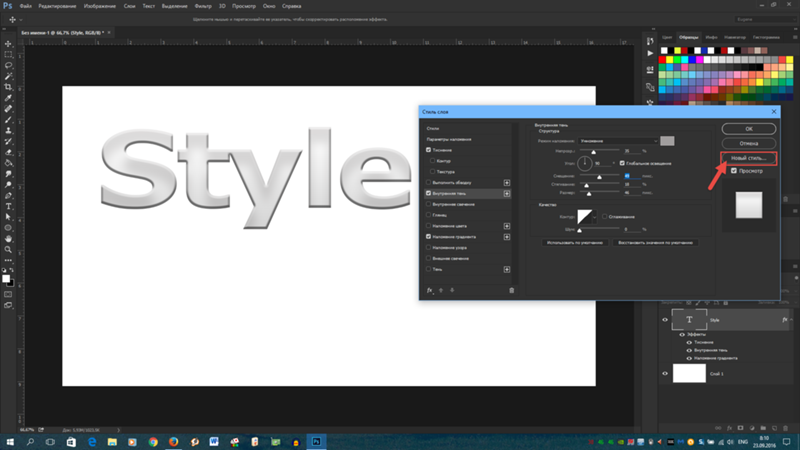Viewport: 800px width, 450px height.
Task: Hide the Style text layer
Action: click(666, 320)
